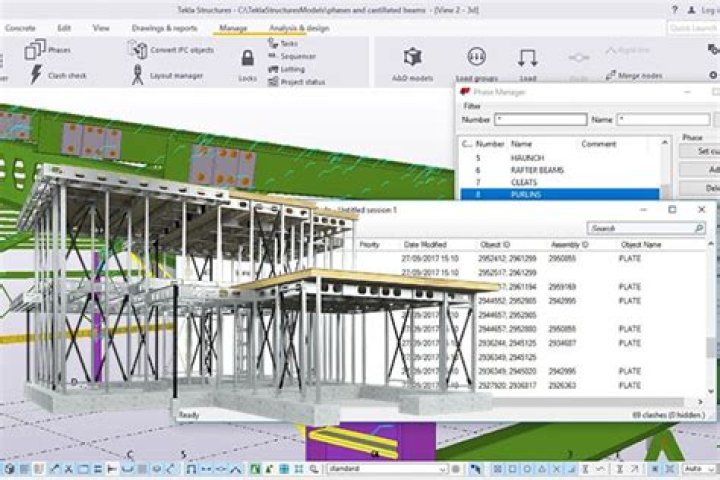Screen dimensions: 720x480
Task: Click the search magnifier in Clash check
Action: (x=699, y=228)
